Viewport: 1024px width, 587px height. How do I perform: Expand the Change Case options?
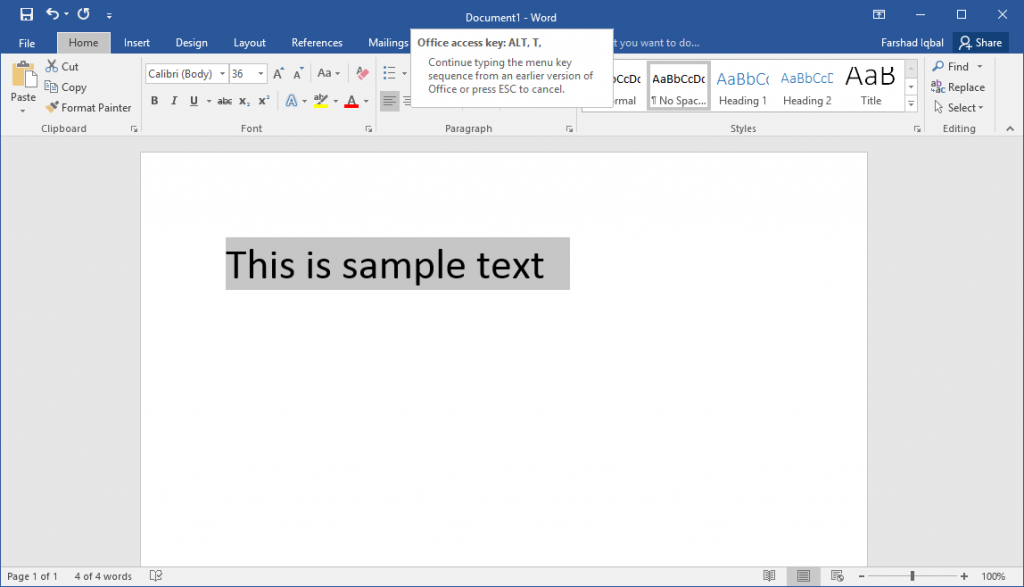coord(336,73)
